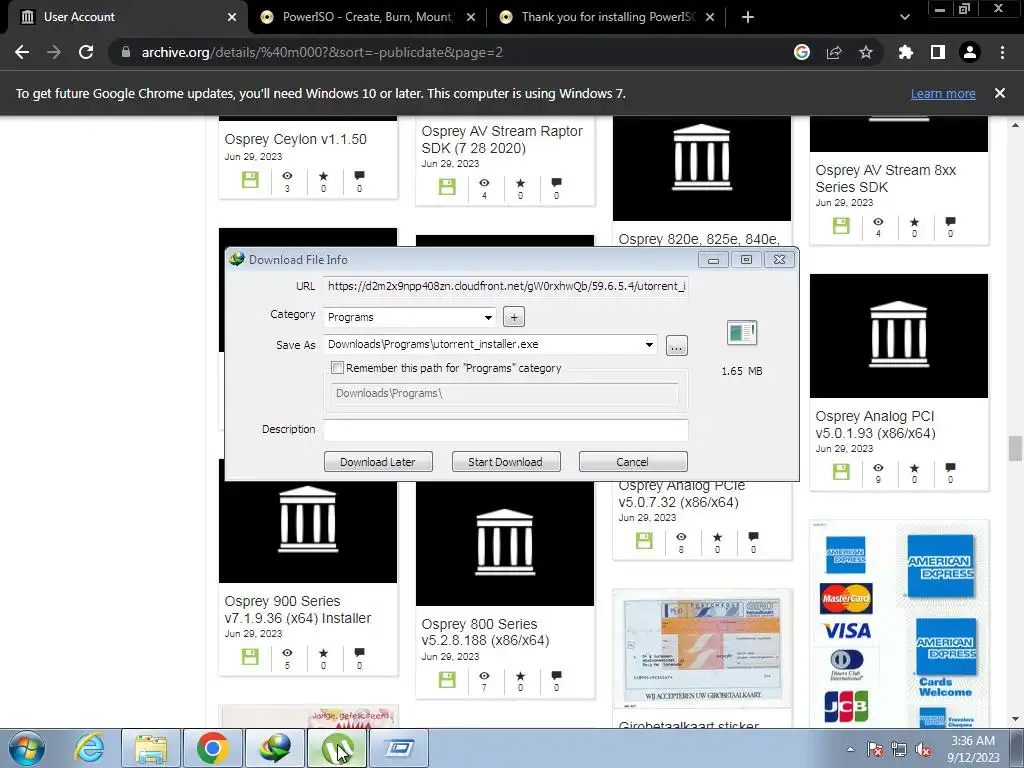
Task: Click the Osprey Analog PCI thumbnail image
Action: tap(899, 336)
